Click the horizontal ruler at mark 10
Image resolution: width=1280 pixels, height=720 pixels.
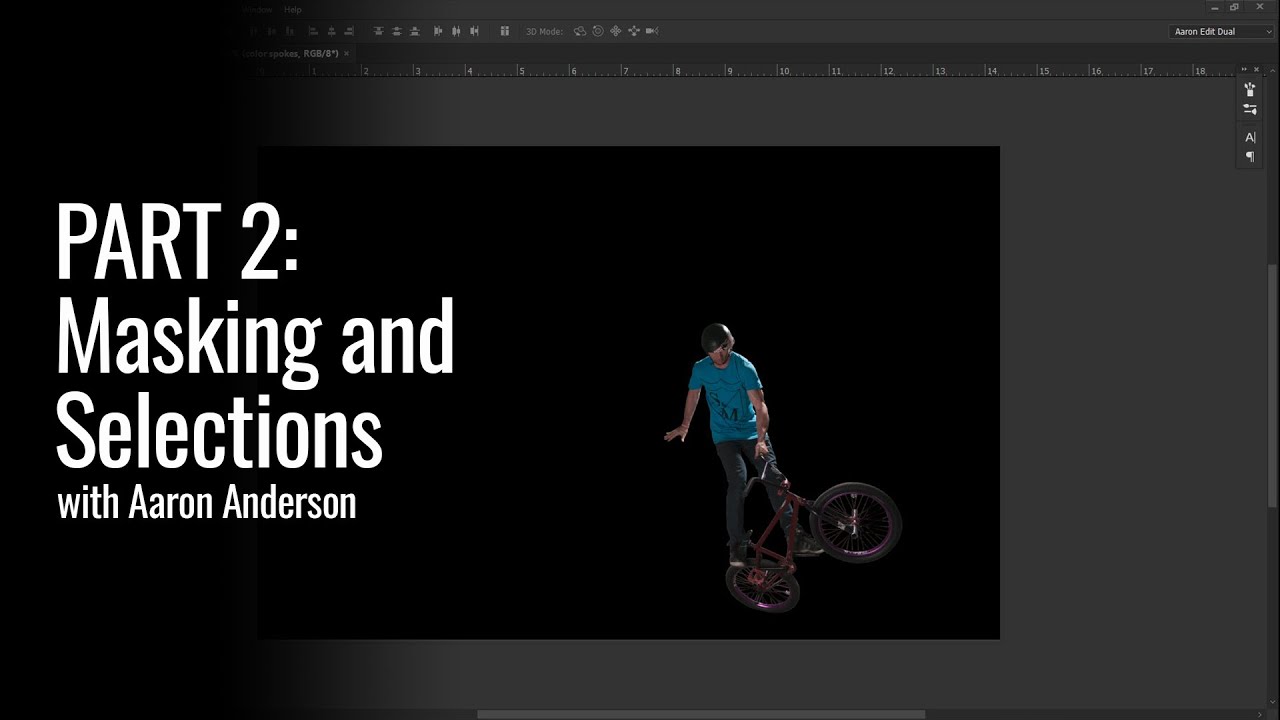pos(784,71)
